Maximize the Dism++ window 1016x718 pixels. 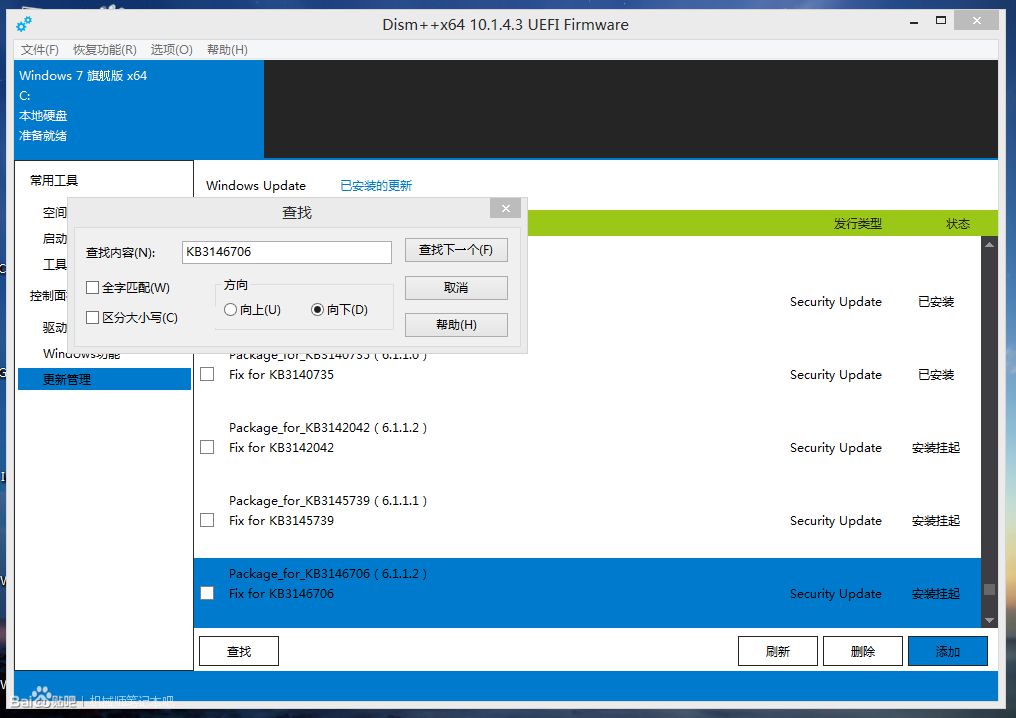[941, 21]
